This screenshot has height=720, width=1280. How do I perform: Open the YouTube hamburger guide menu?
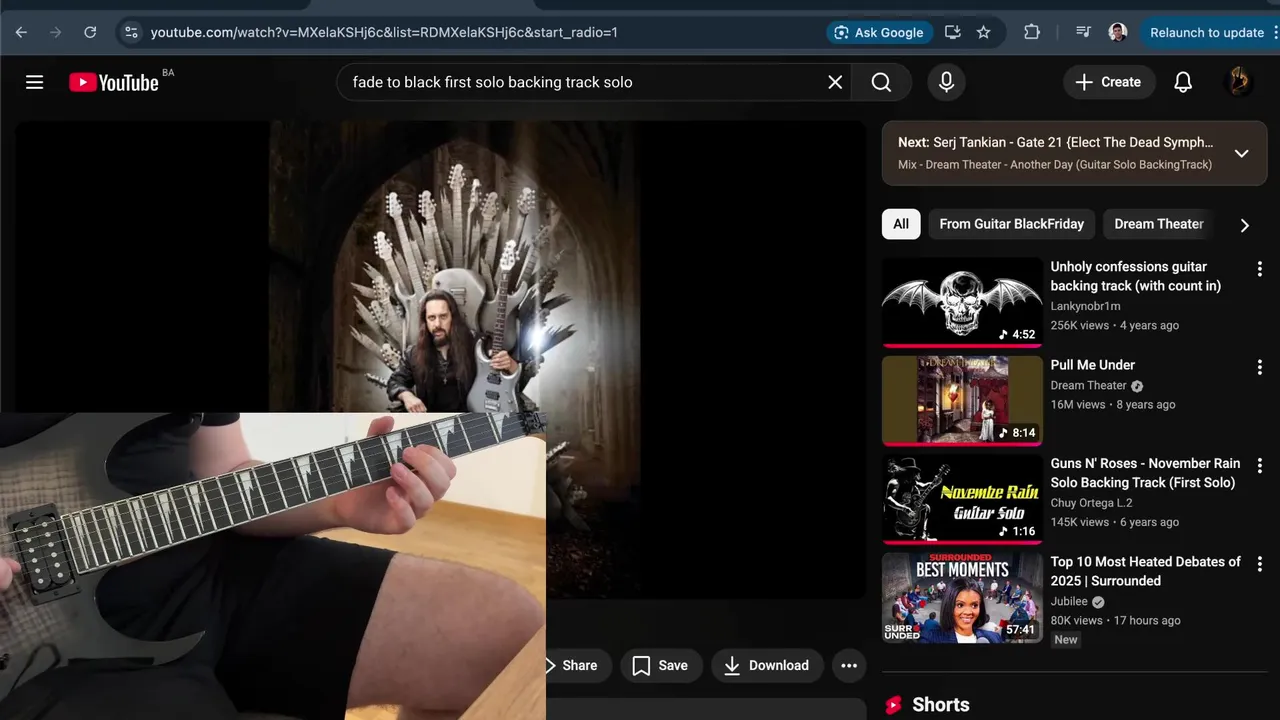click(35, 82)
